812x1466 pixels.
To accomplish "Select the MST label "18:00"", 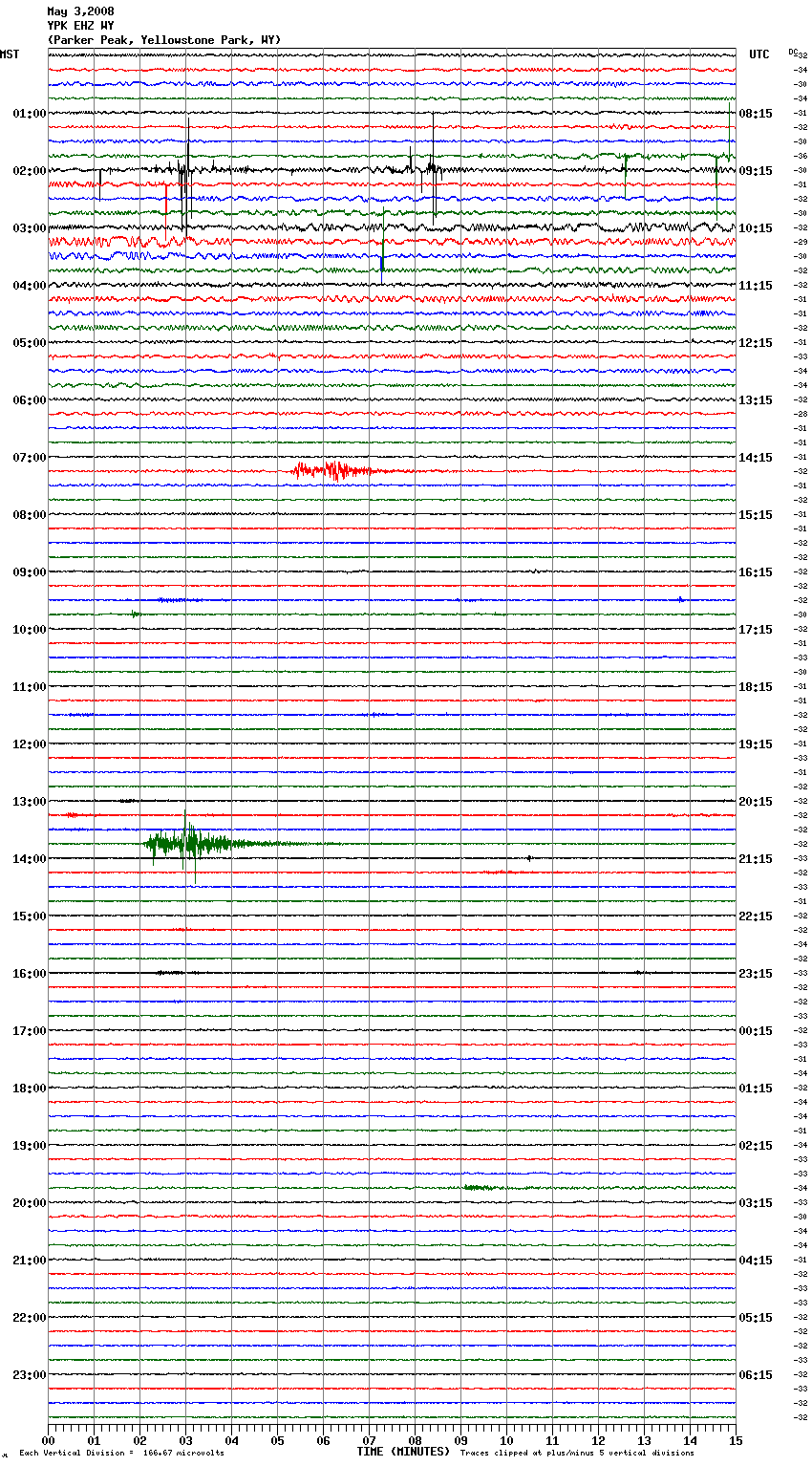I will (30, 1089).
